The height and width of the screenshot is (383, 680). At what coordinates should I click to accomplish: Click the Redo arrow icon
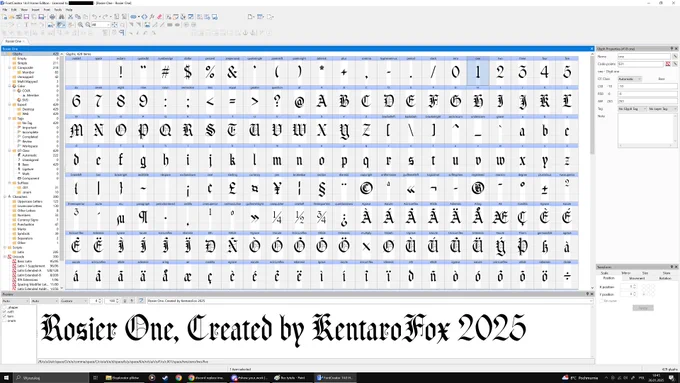coord(105,17)
